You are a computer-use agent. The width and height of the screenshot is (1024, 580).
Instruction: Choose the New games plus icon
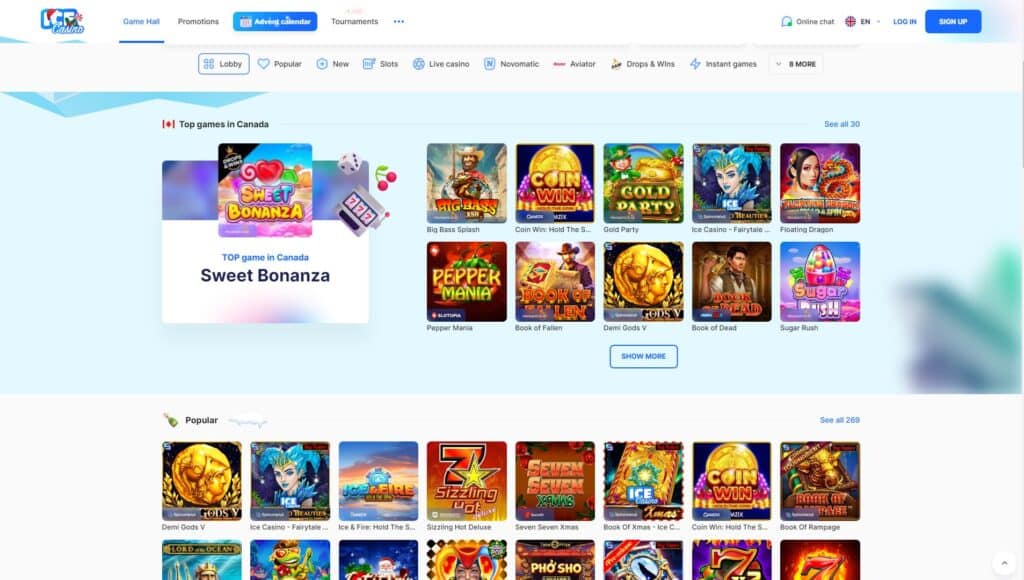pos(322,64)
